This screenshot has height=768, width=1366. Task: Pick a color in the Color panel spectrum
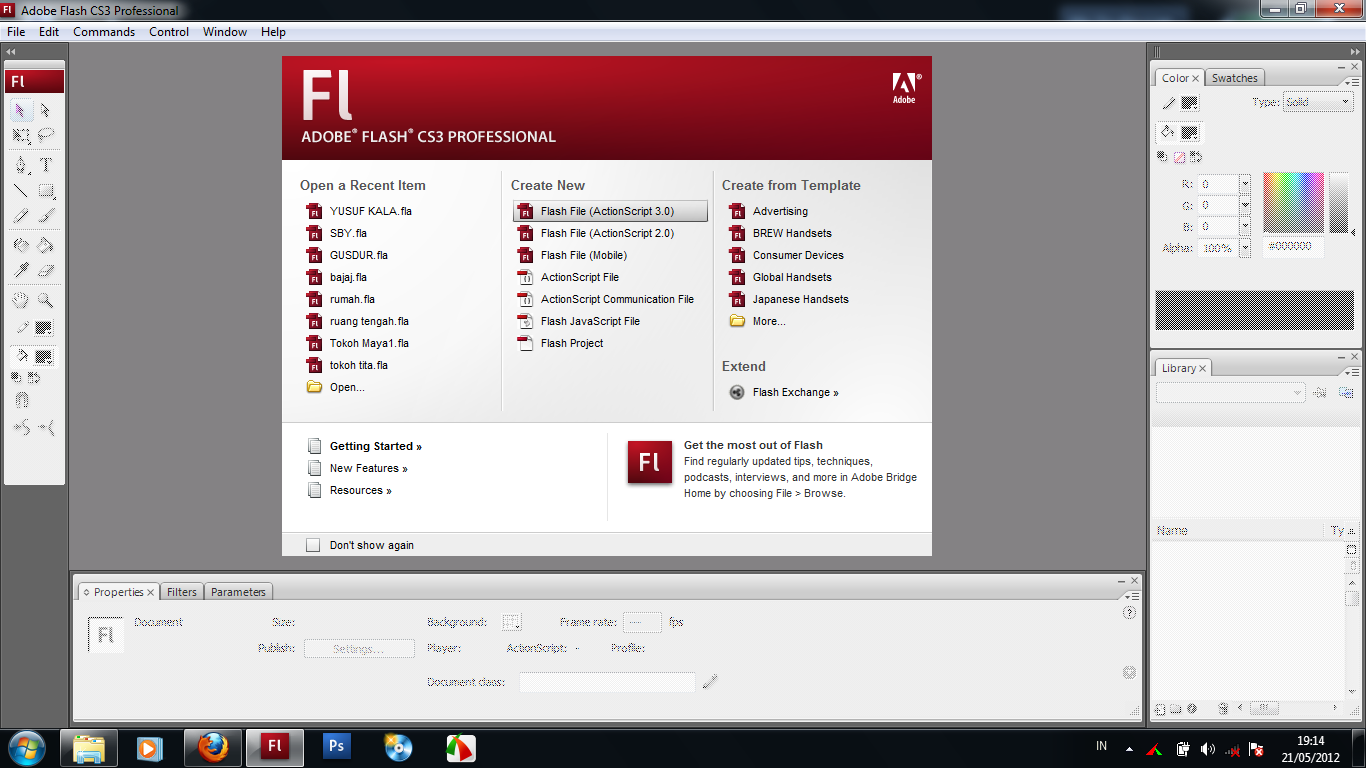1293,202
